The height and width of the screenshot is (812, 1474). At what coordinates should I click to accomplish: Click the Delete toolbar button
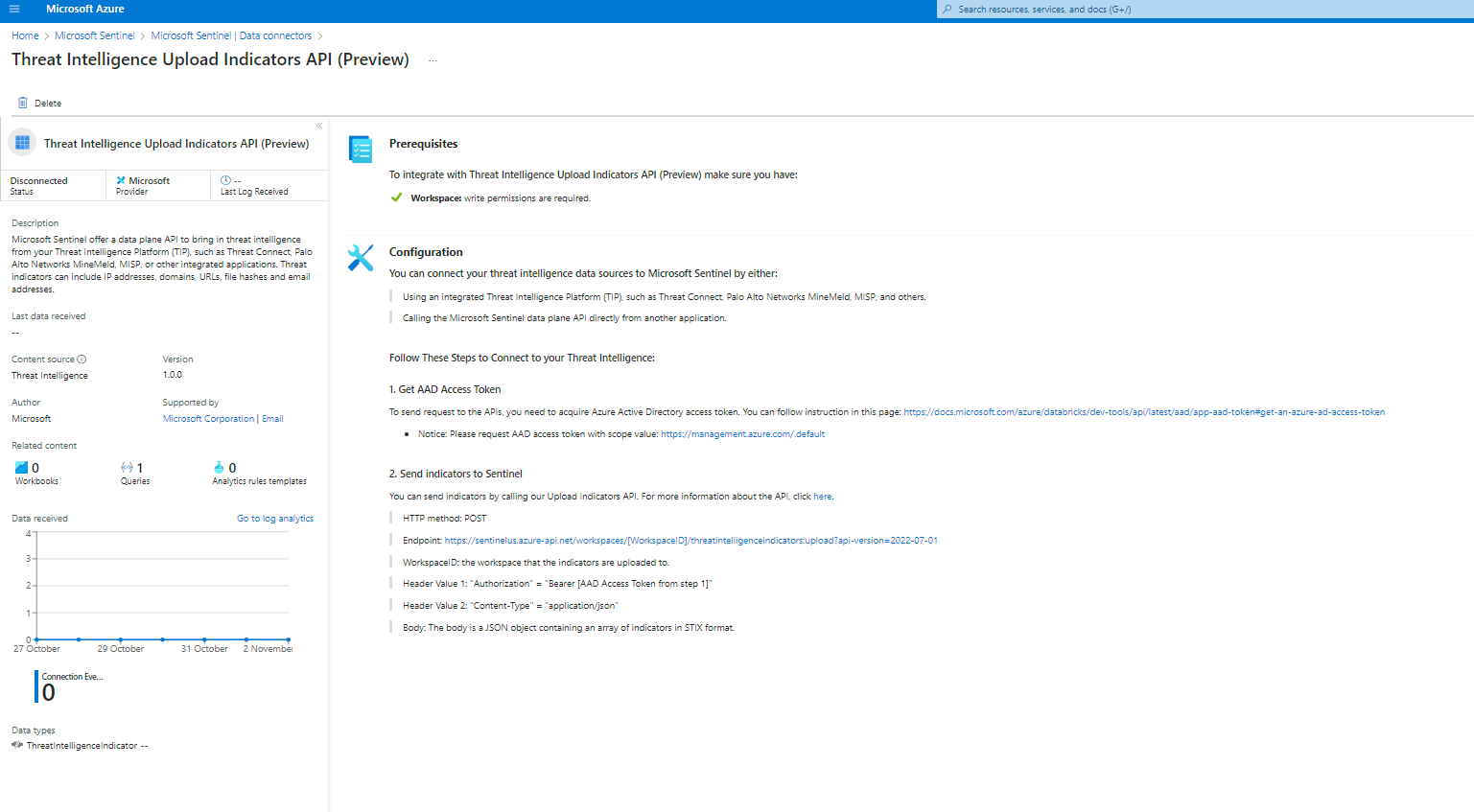(39, 103)
